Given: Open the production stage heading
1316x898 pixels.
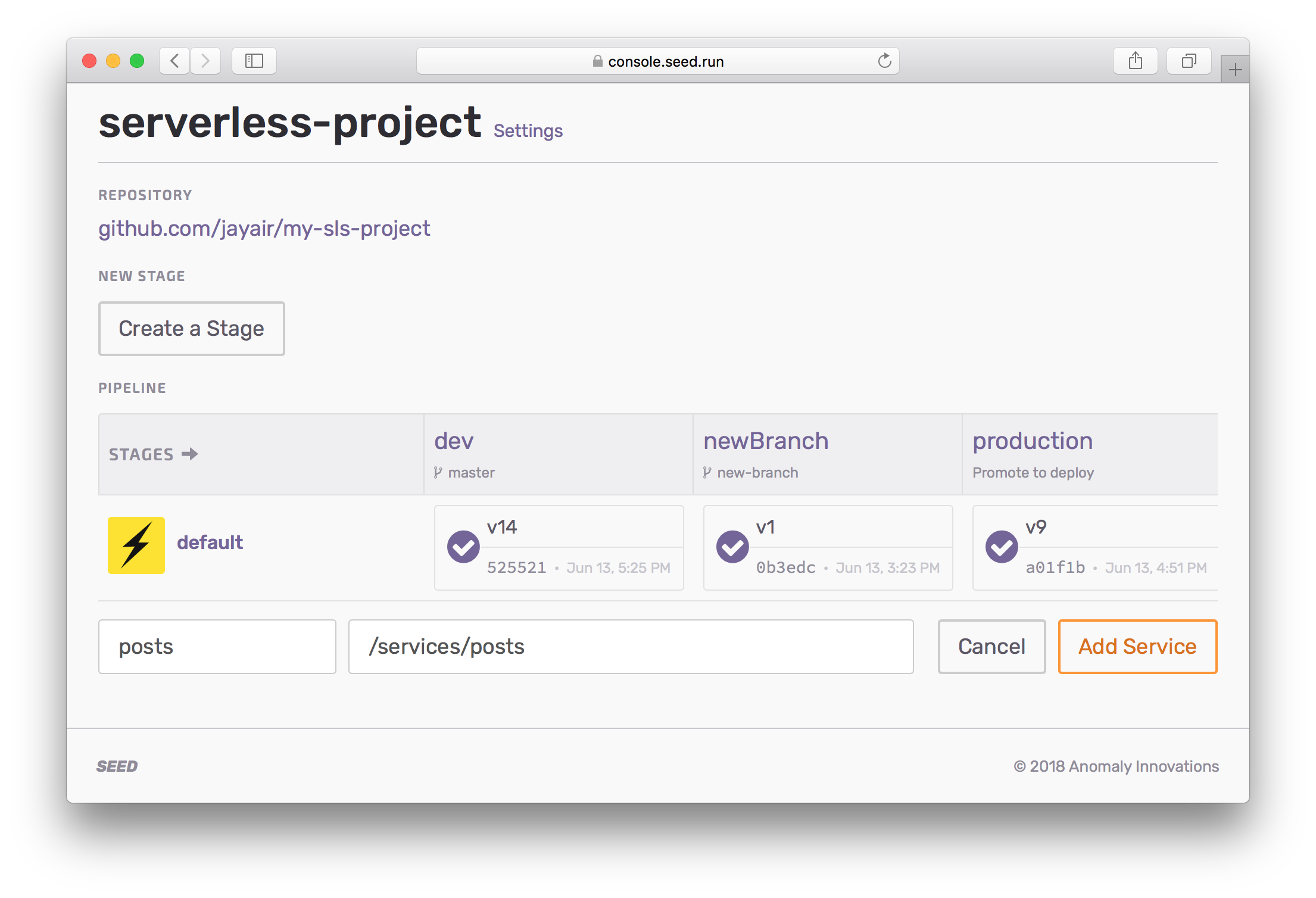Looking at the screenshot, I should [x=1032, y=441].
